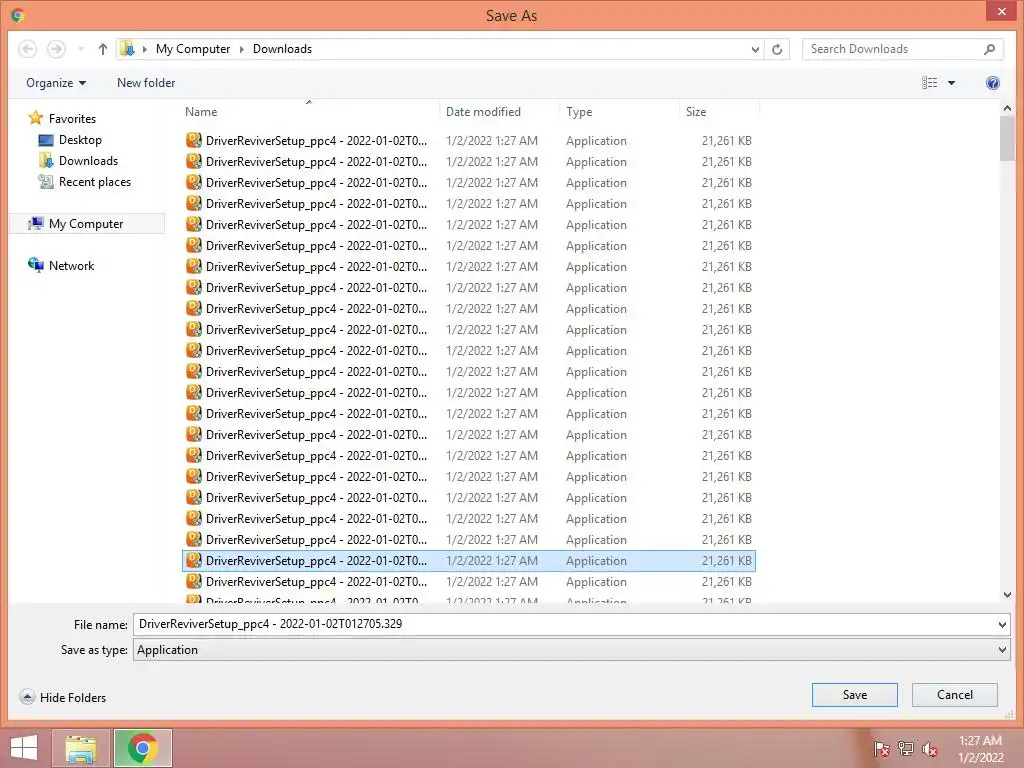Image resolution: width=1024 pixels, height=768 pixels.
Task: Open the taskbar clock showing 1:27 AM
Action: tap(980, 749)
